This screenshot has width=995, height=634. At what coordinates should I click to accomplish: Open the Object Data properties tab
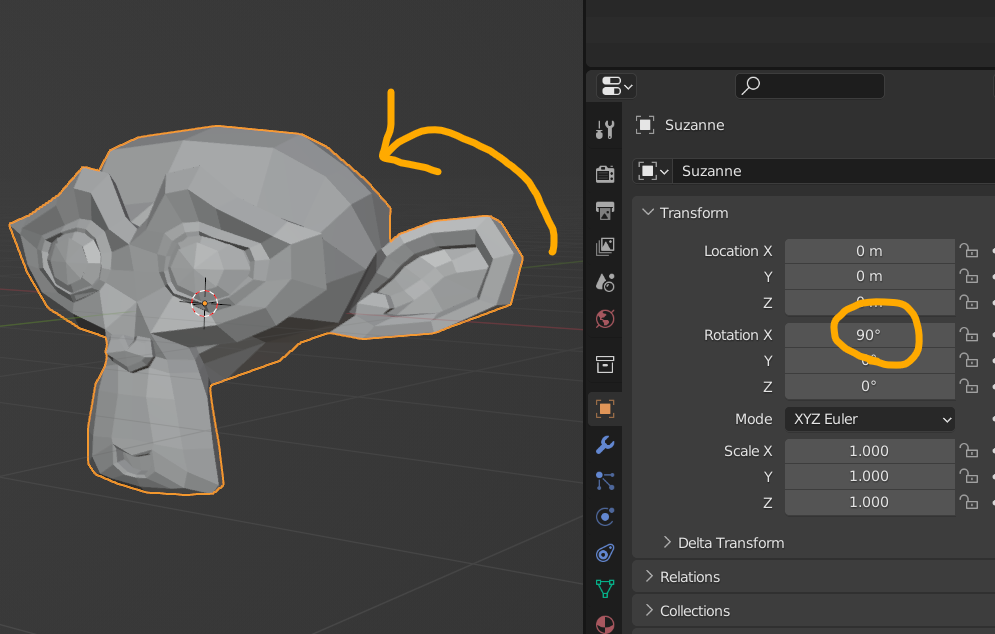(605, 589)
